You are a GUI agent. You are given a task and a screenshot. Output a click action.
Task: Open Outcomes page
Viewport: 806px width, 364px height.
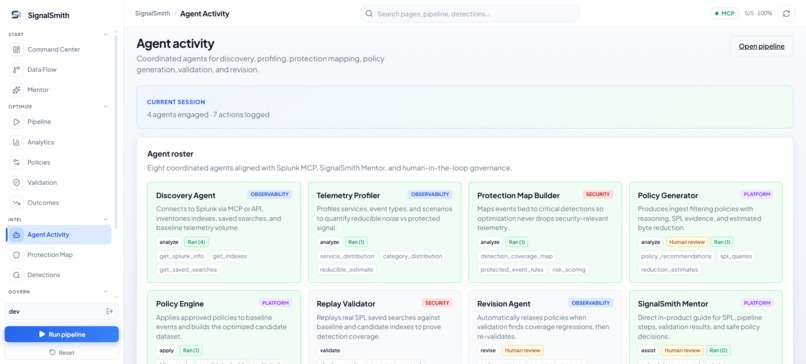58,202
